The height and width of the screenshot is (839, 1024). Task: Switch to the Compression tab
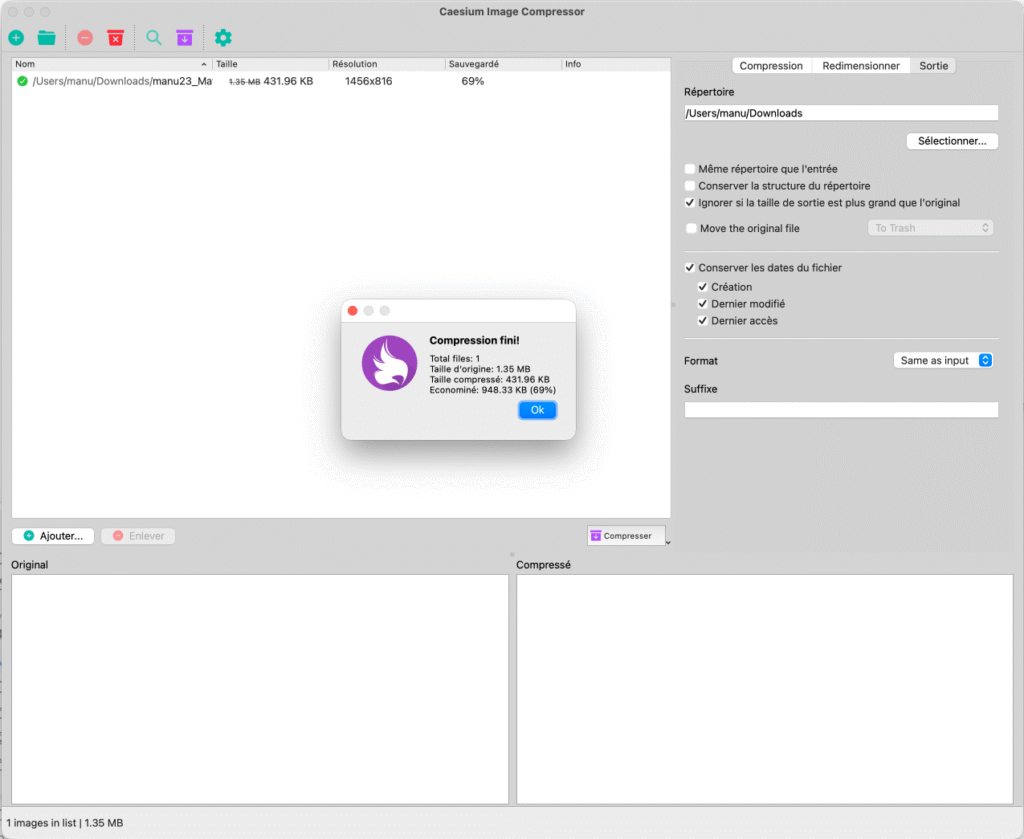tap(771, 66)
